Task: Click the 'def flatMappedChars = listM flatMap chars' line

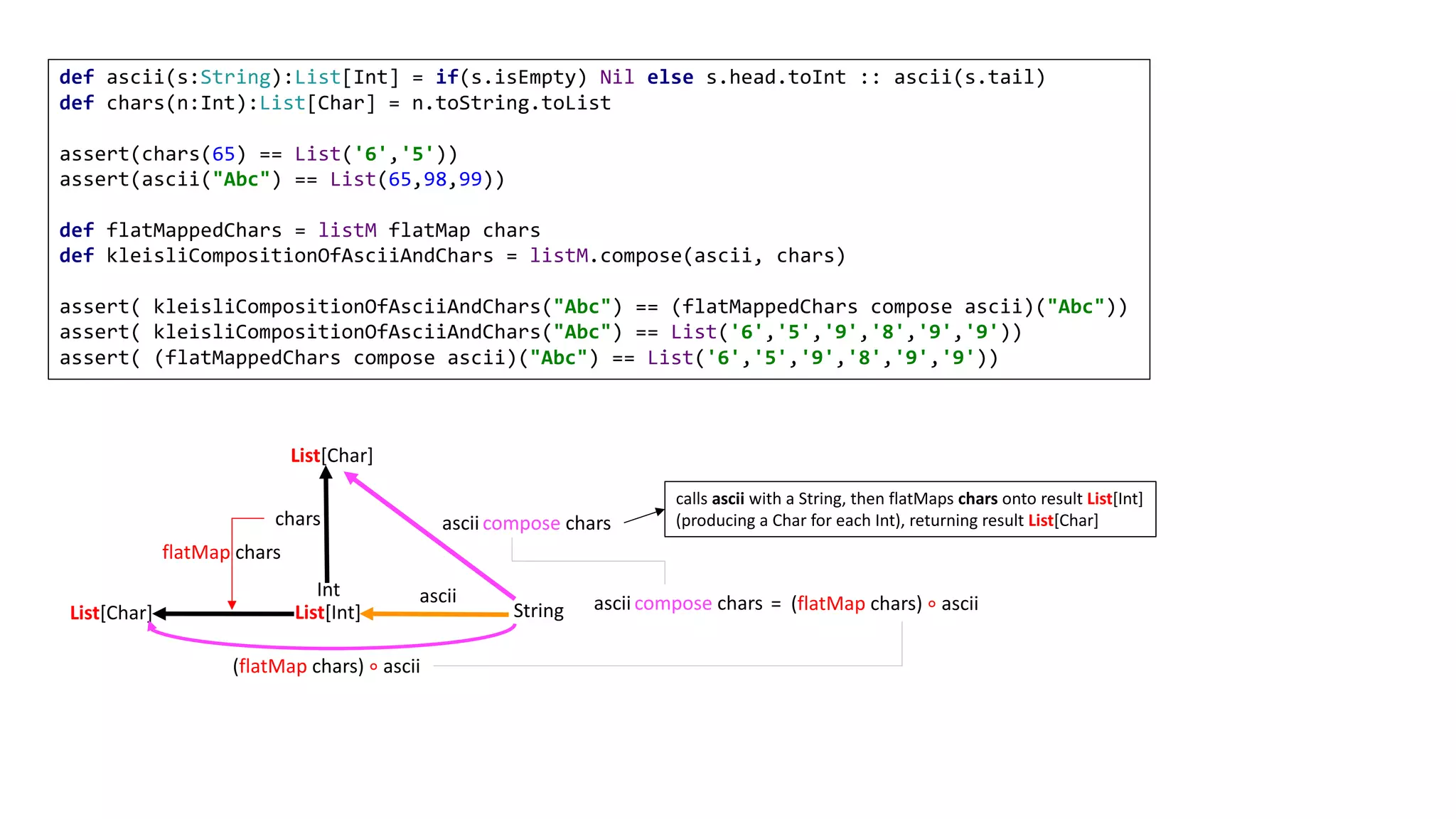Action: tap(299, 230)
